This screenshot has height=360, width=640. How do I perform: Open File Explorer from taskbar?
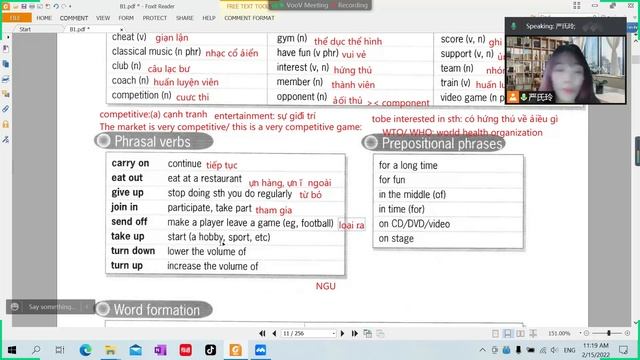[x=110, y=350]
